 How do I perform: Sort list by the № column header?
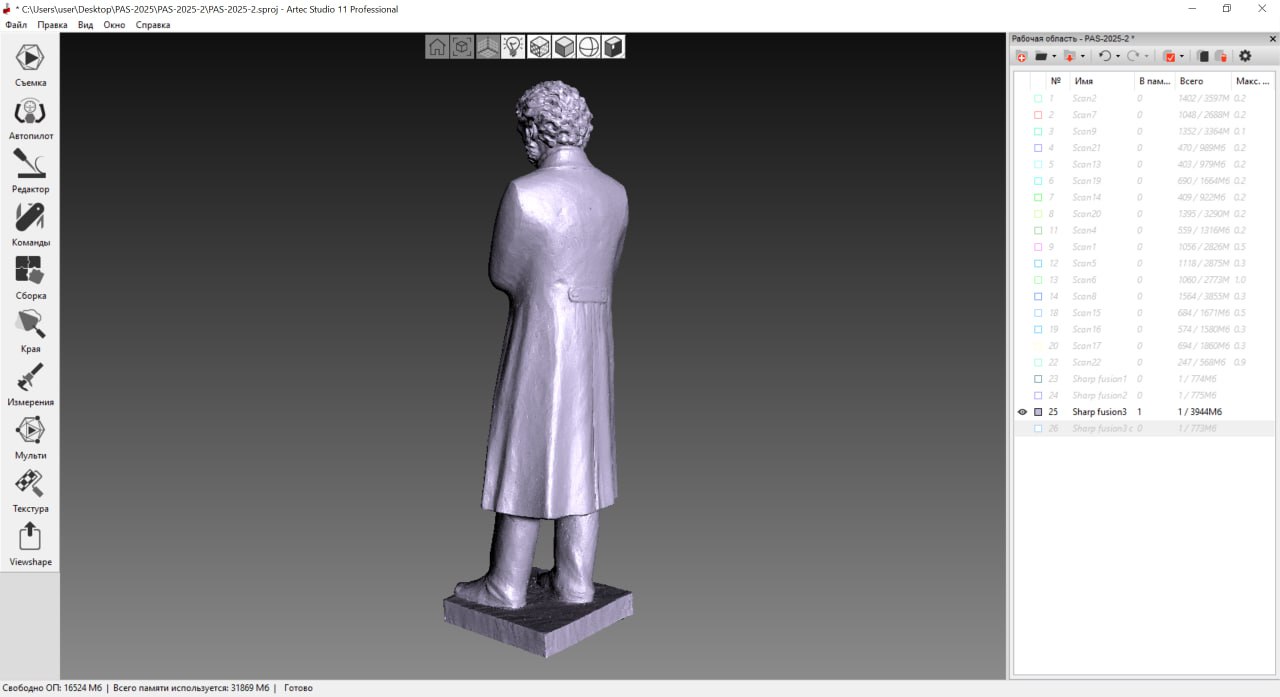1056,81
